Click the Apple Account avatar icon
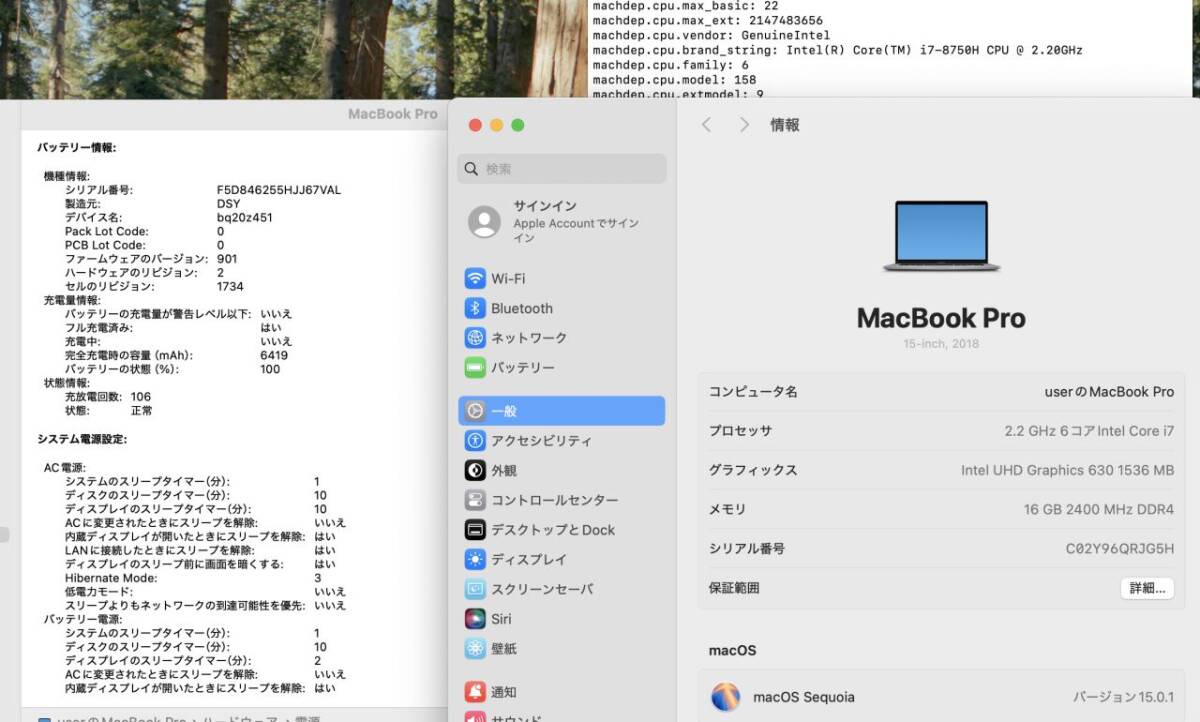1200x722 pixels. coord(485,222)
